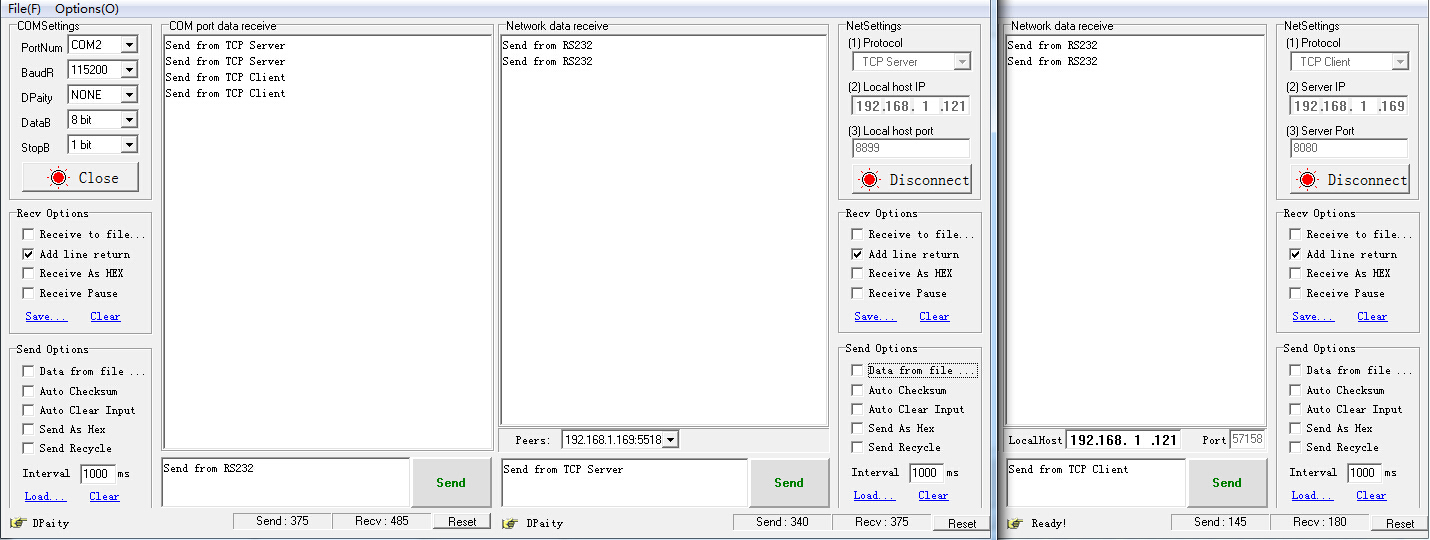This screenshot has height=540, width=1430.
Task: Click client Port 57158 field
Action: point(1247,439)
